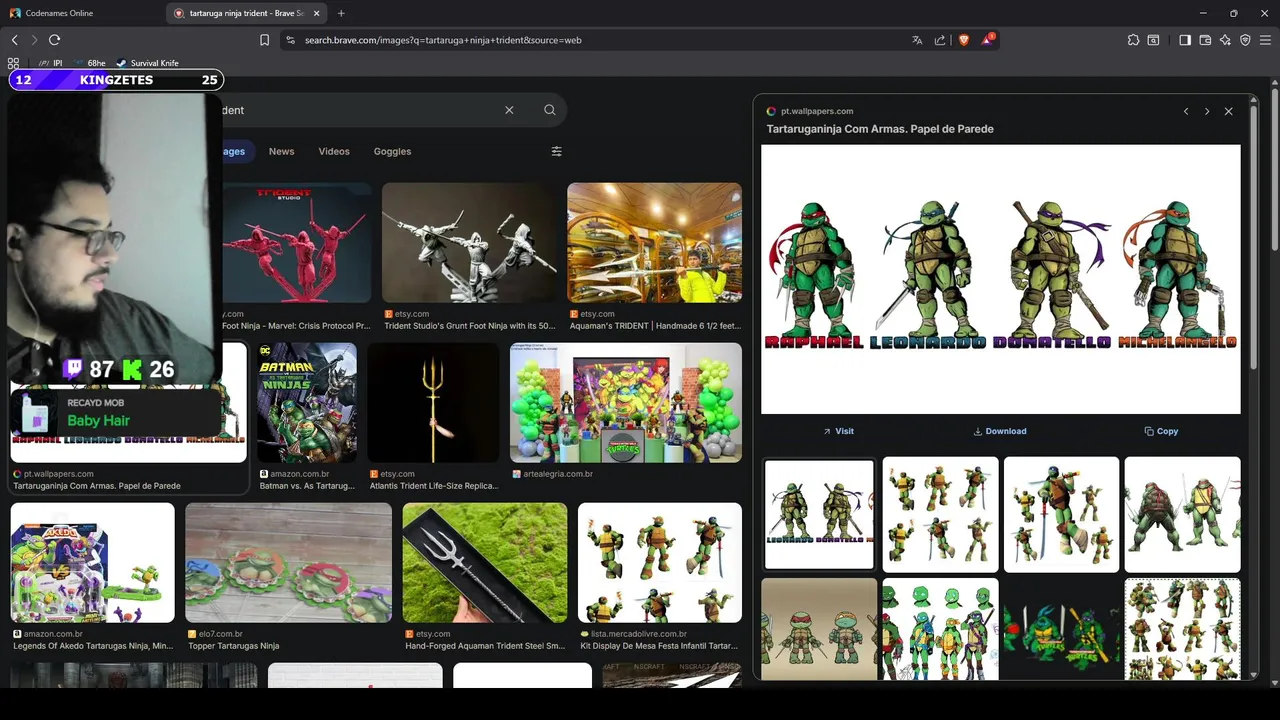Screen dimensions: 1280x720
Task: Close the image preview panel
Action: (1229, 111)
